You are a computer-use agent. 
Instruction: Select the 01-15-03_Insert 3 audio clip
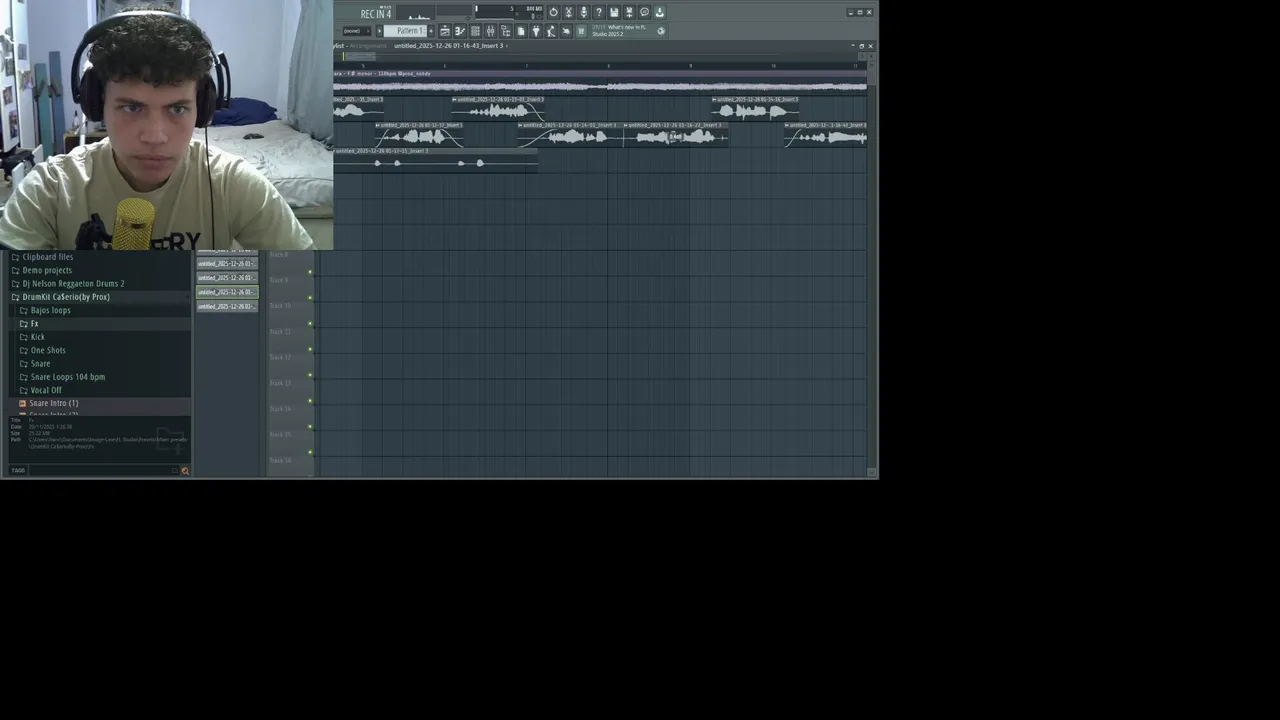click(499, 108)
